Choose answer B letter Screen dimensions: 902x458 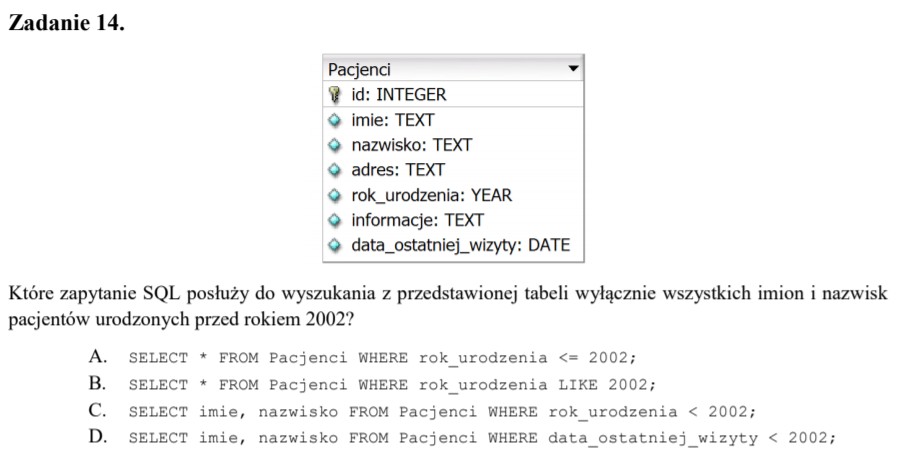[x=97, y=384]
